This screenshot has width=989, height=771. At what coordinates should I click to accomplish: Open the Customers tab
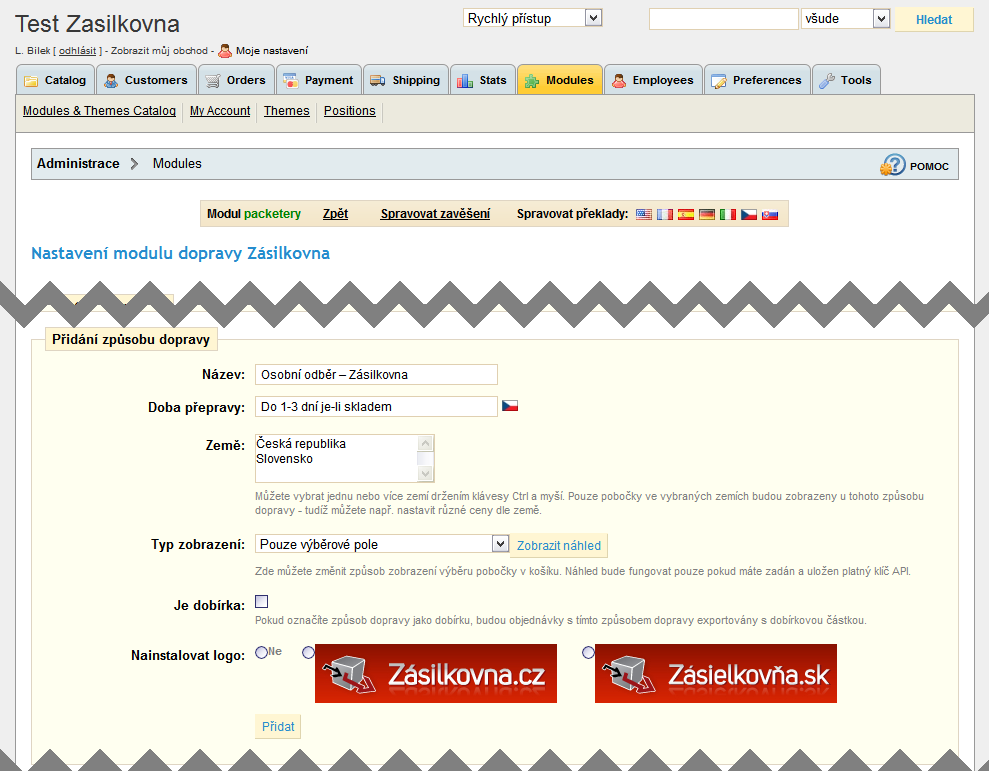(146, 80)
